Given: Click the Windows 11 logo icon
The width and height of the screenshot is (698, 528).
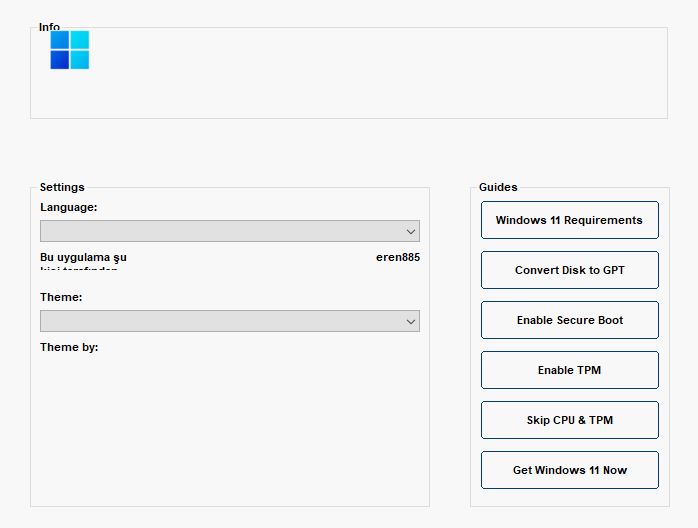Looking at the screenshot, I should coord(69,50).
